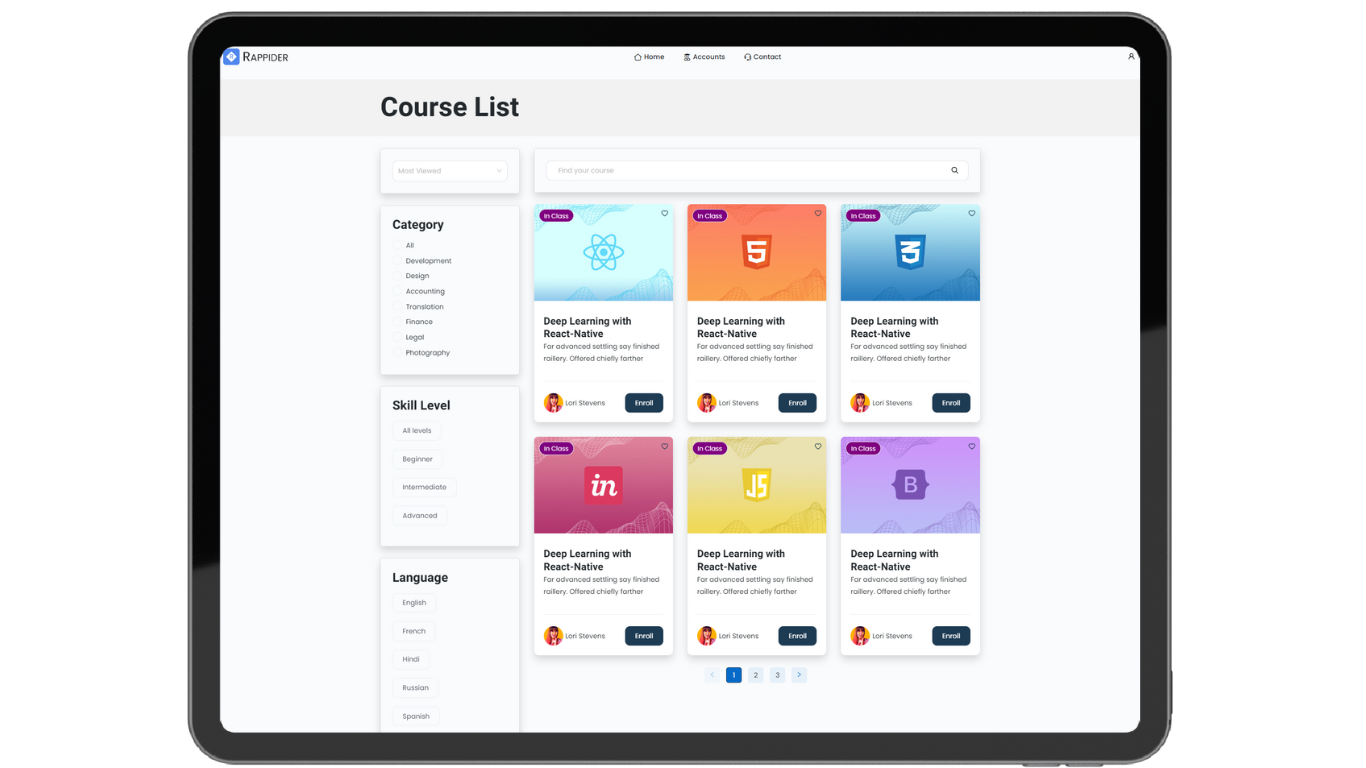Click the Find your course search field
1366x768 pixels.
pos(757,171)
